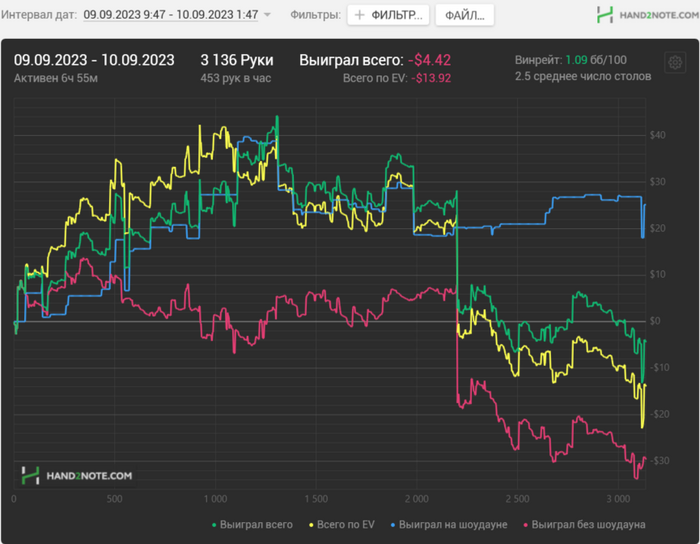Click the 'Выиграл всего: -$4.42' total
The image size is (700, 544).
pos(375,60)
